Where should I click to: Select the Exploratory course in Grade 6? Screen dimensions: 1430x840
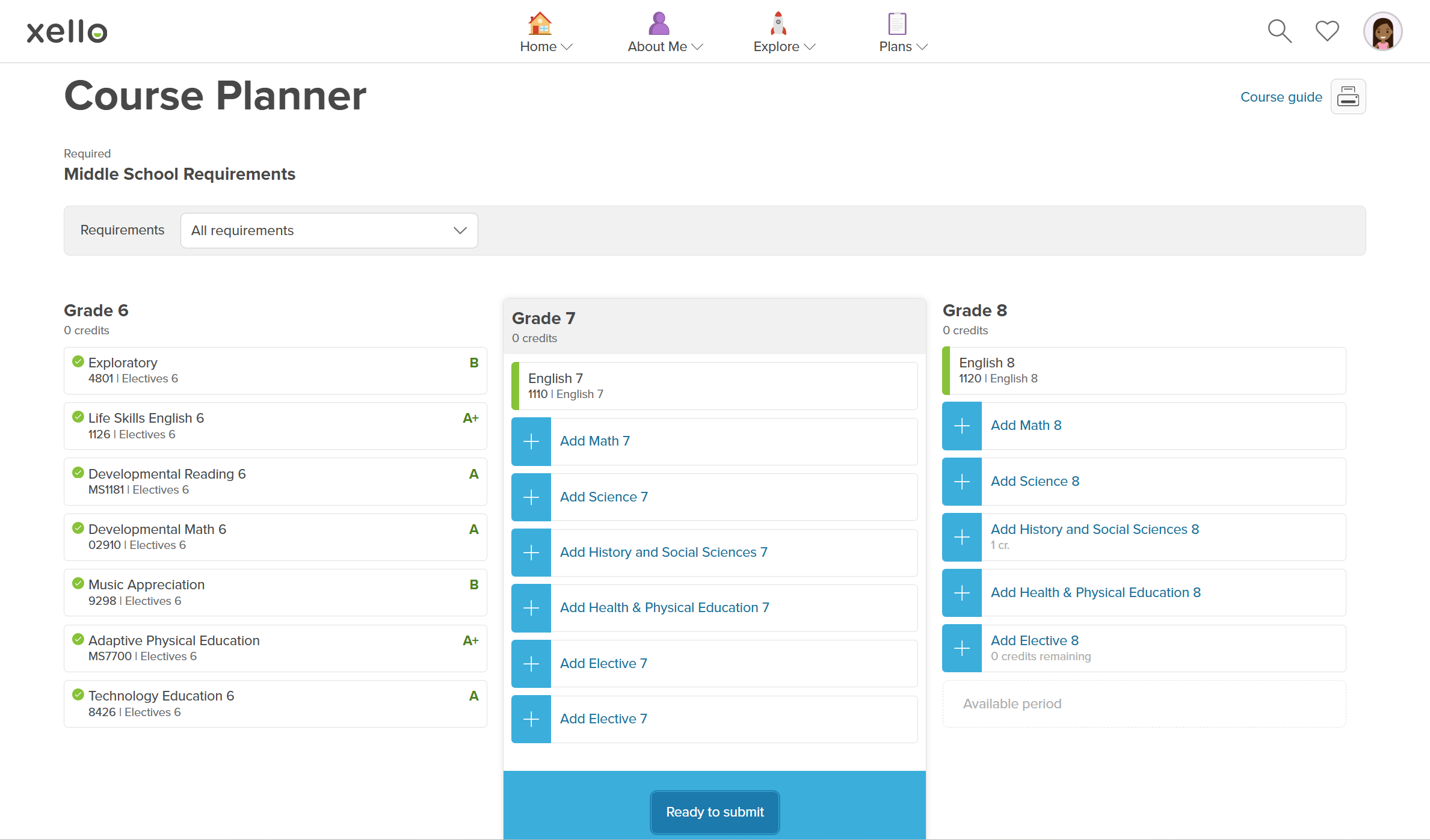click(x=275, y=370)
